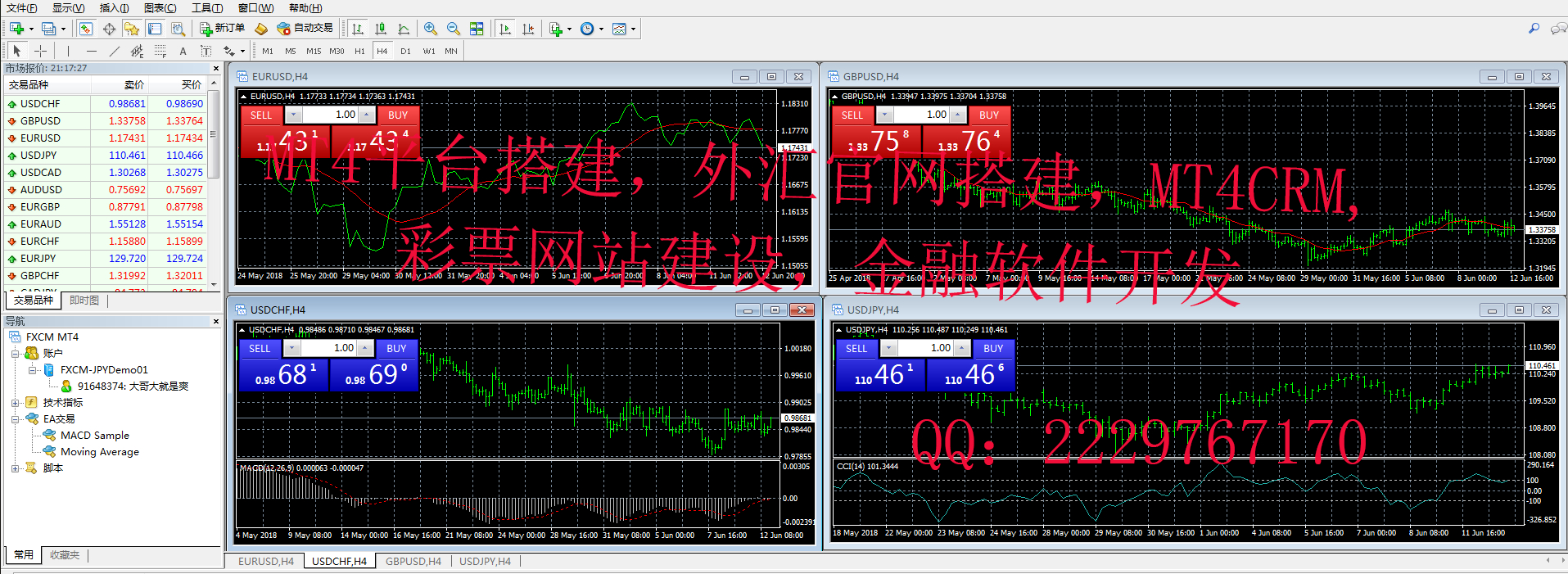Select Moving Average expert advisor

[99, 452]
